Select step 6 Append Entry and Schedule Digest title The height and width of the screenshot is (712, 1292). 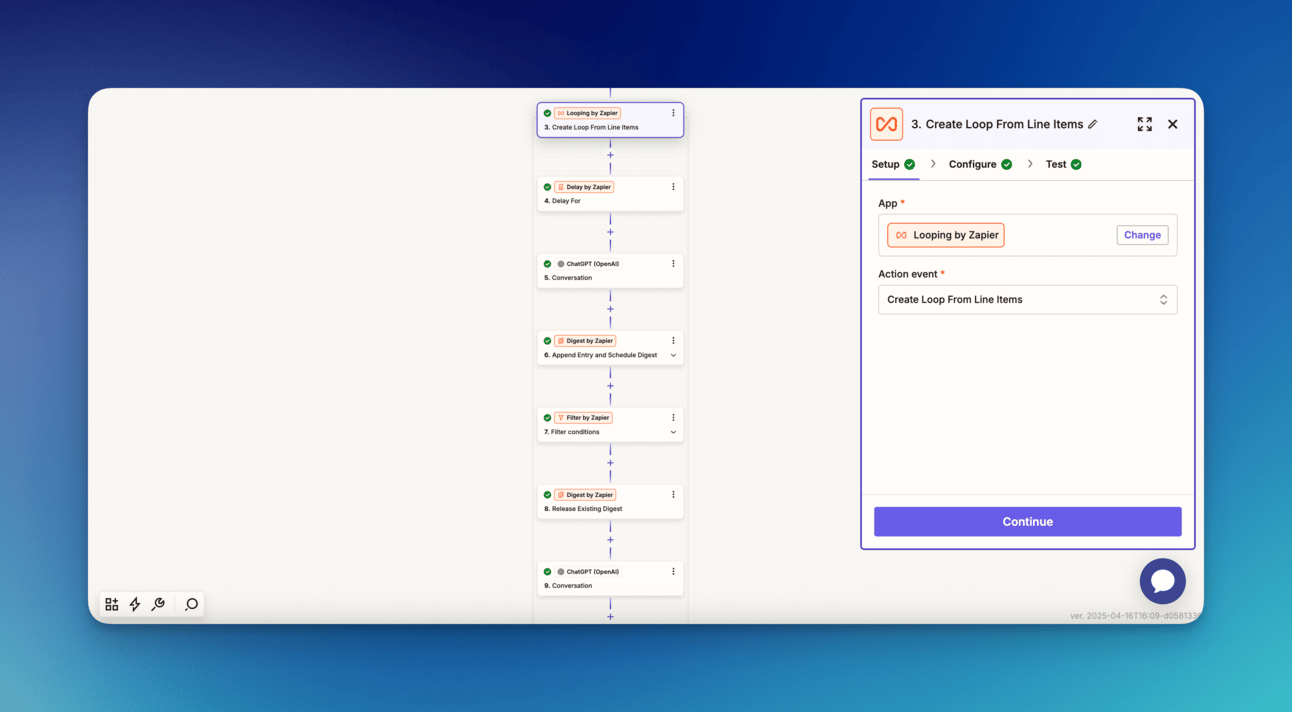(600, 355)
